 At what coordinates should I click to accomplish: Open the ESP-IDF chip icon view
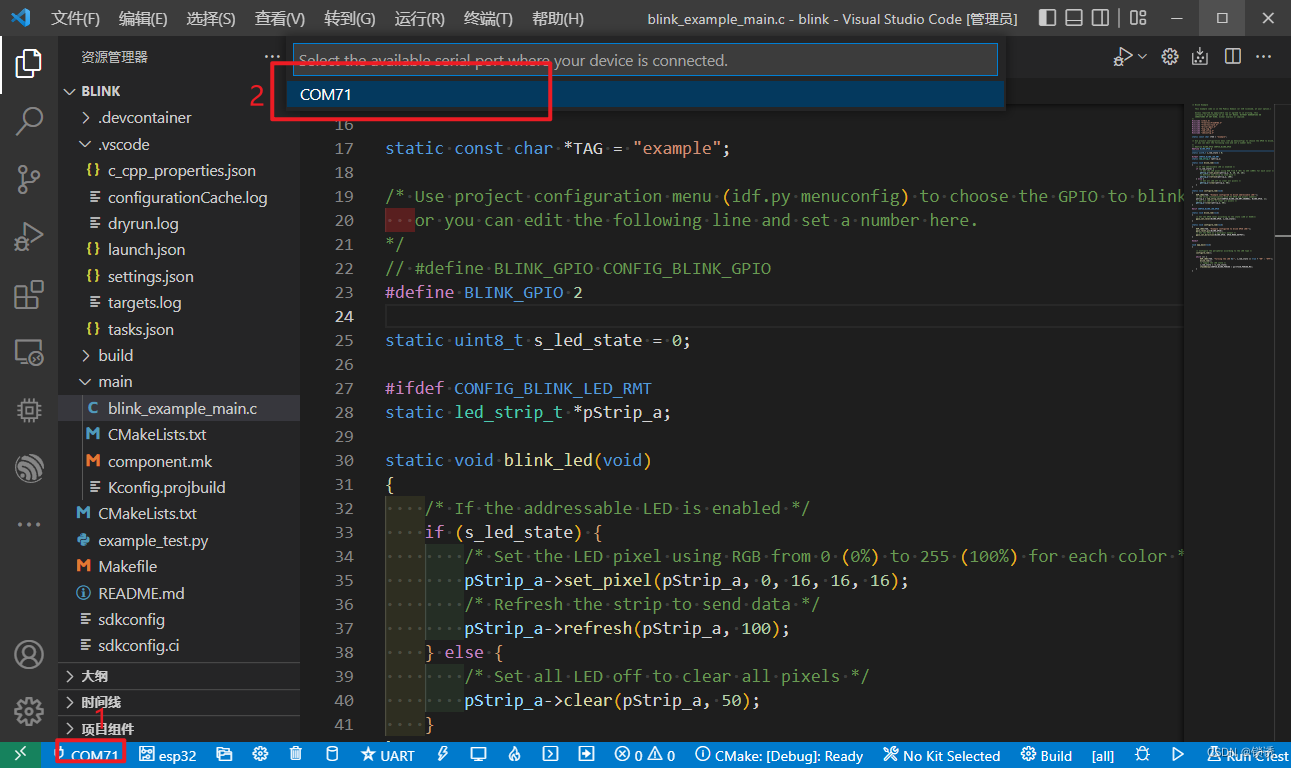[x=29, y=410]
